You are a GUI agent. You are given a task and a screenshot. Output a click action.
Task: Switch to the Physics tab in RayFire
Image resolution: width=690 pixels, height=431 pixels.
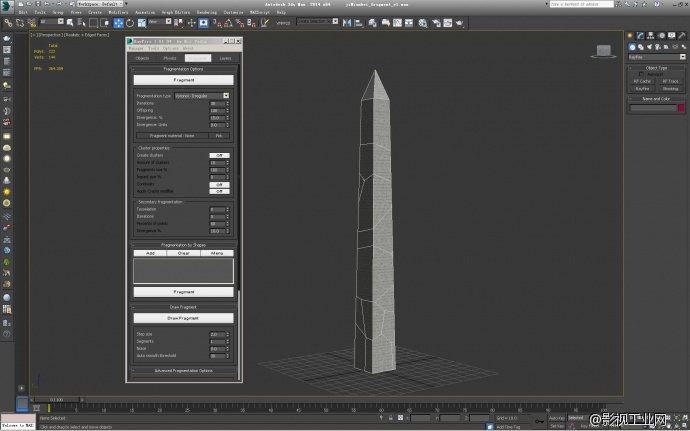pos(170,58)
